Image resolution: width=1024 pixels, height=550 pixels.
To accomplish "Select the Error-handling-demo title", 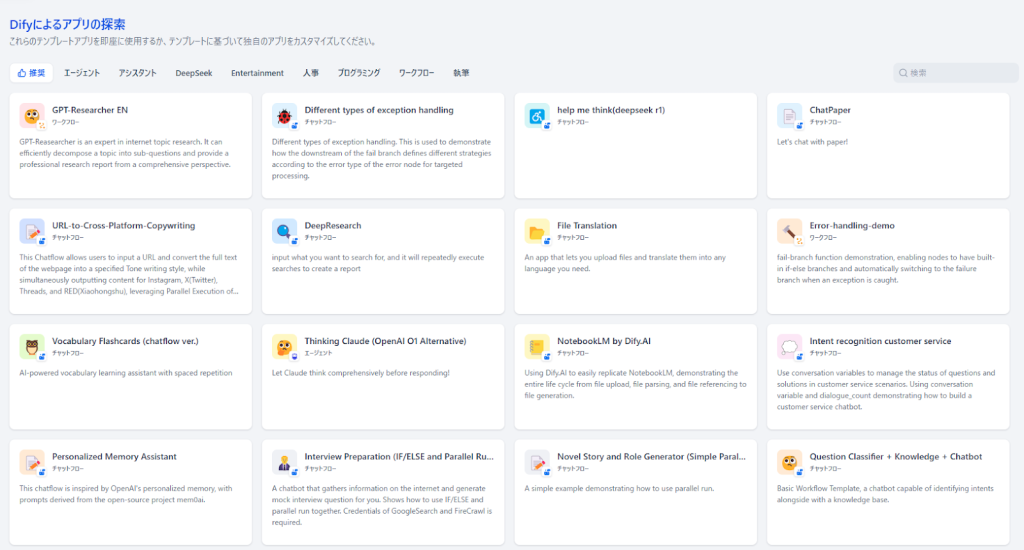I will 852,225.
